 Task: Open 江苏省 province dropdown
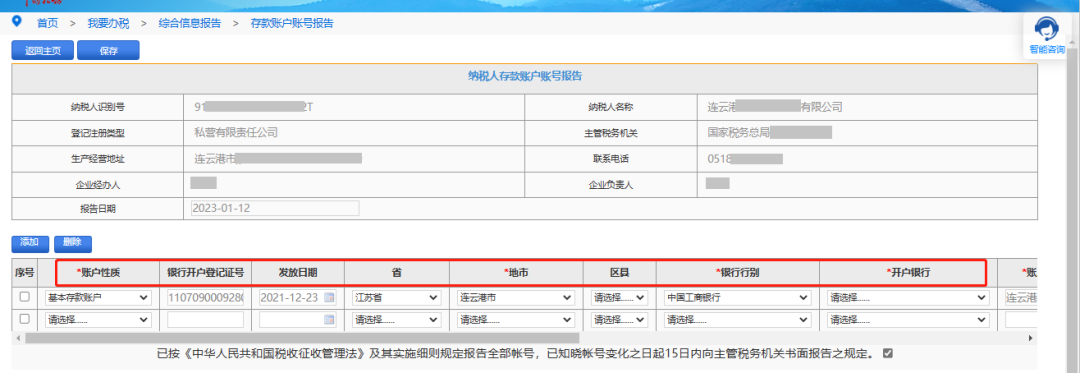click(396, 298)
